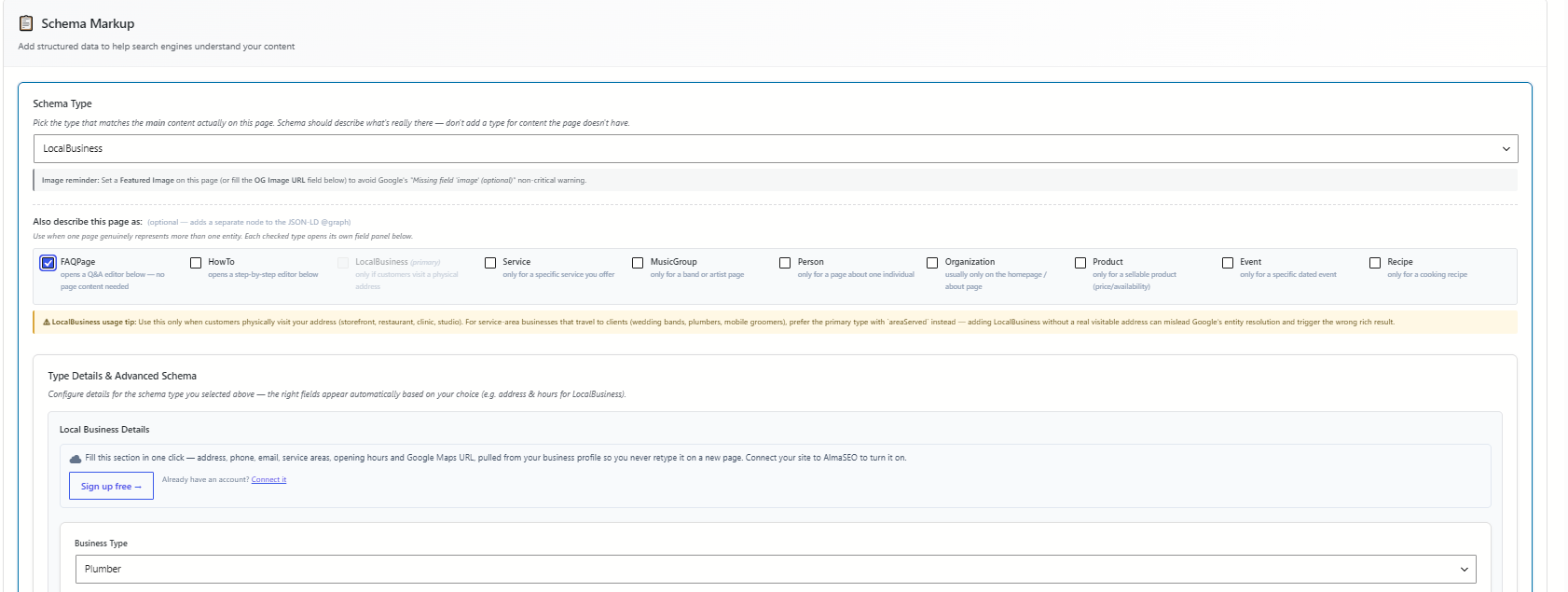The image size is (1568, 592).
Task: Open the Business Type dropdown showing Plumber
Action: (x=775, y=569)
